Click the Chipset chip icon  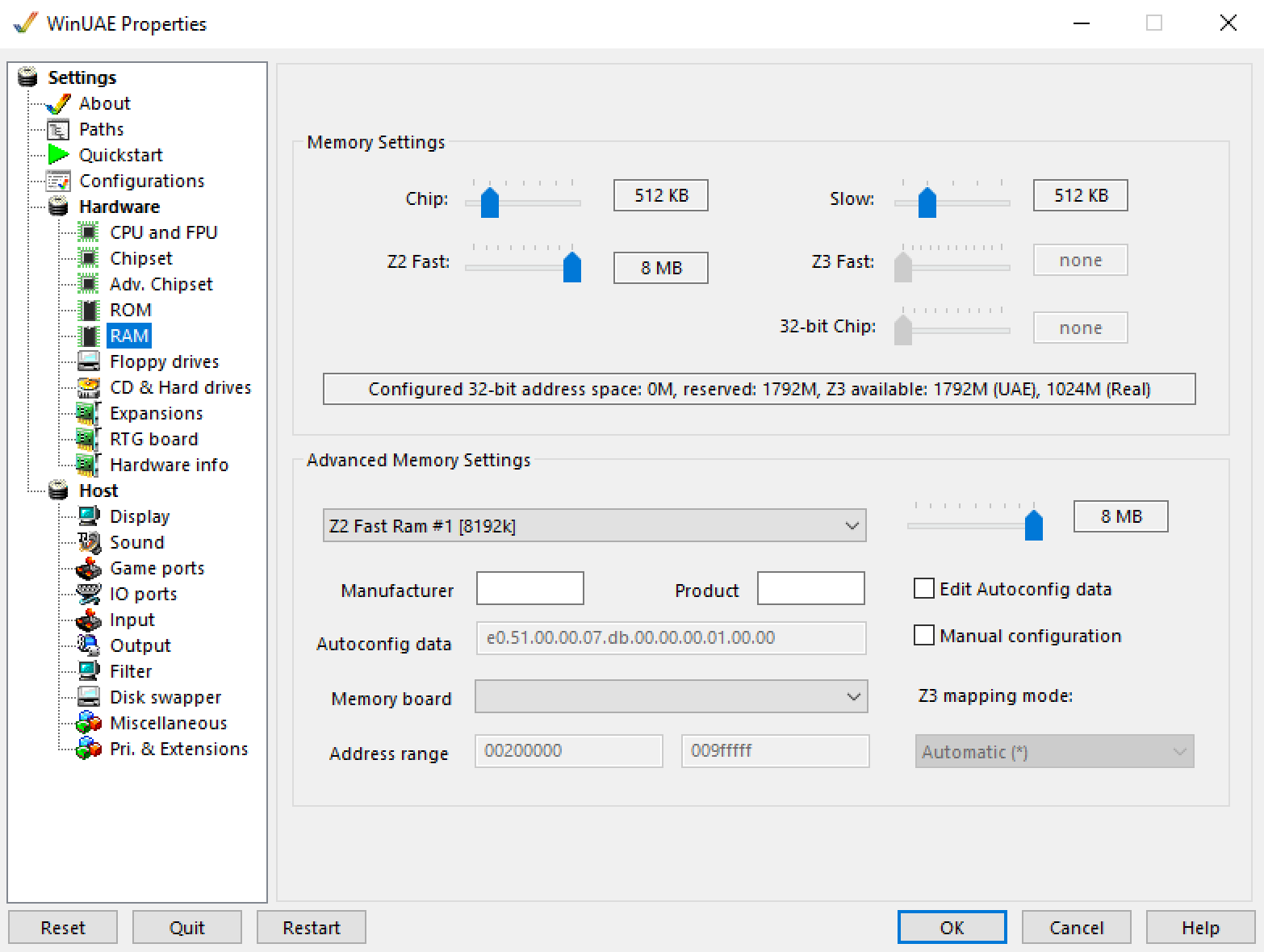point(89,258)
